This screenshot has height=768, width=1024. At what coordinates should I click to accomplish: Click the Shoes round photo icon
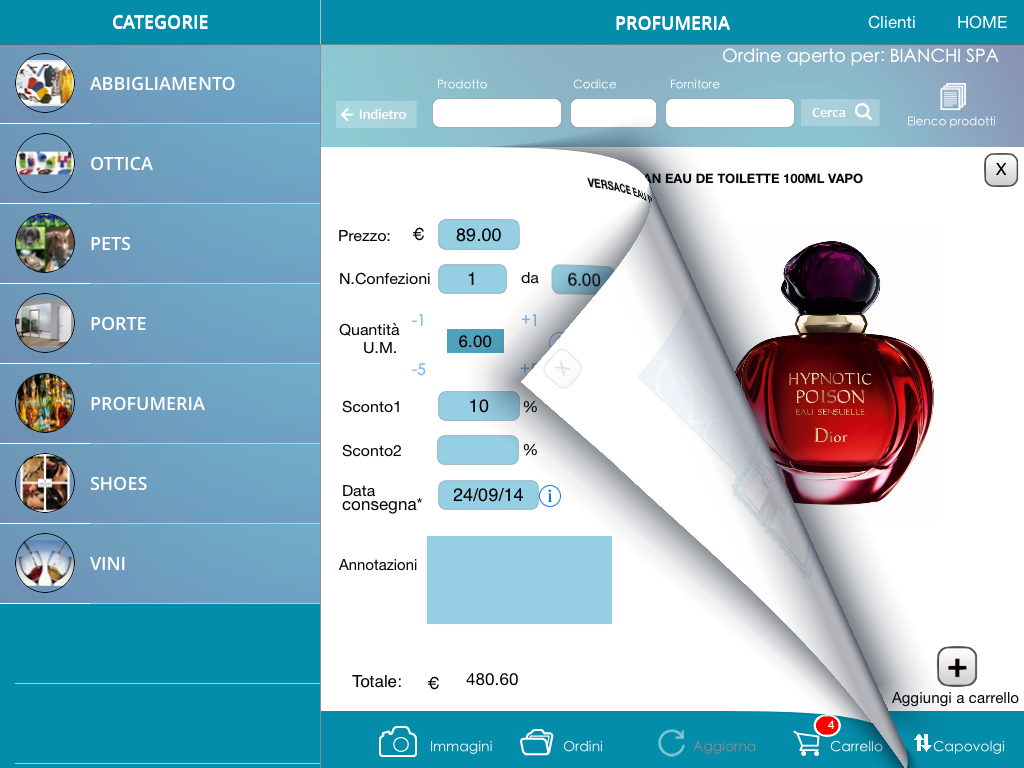[x=44, y=483]
